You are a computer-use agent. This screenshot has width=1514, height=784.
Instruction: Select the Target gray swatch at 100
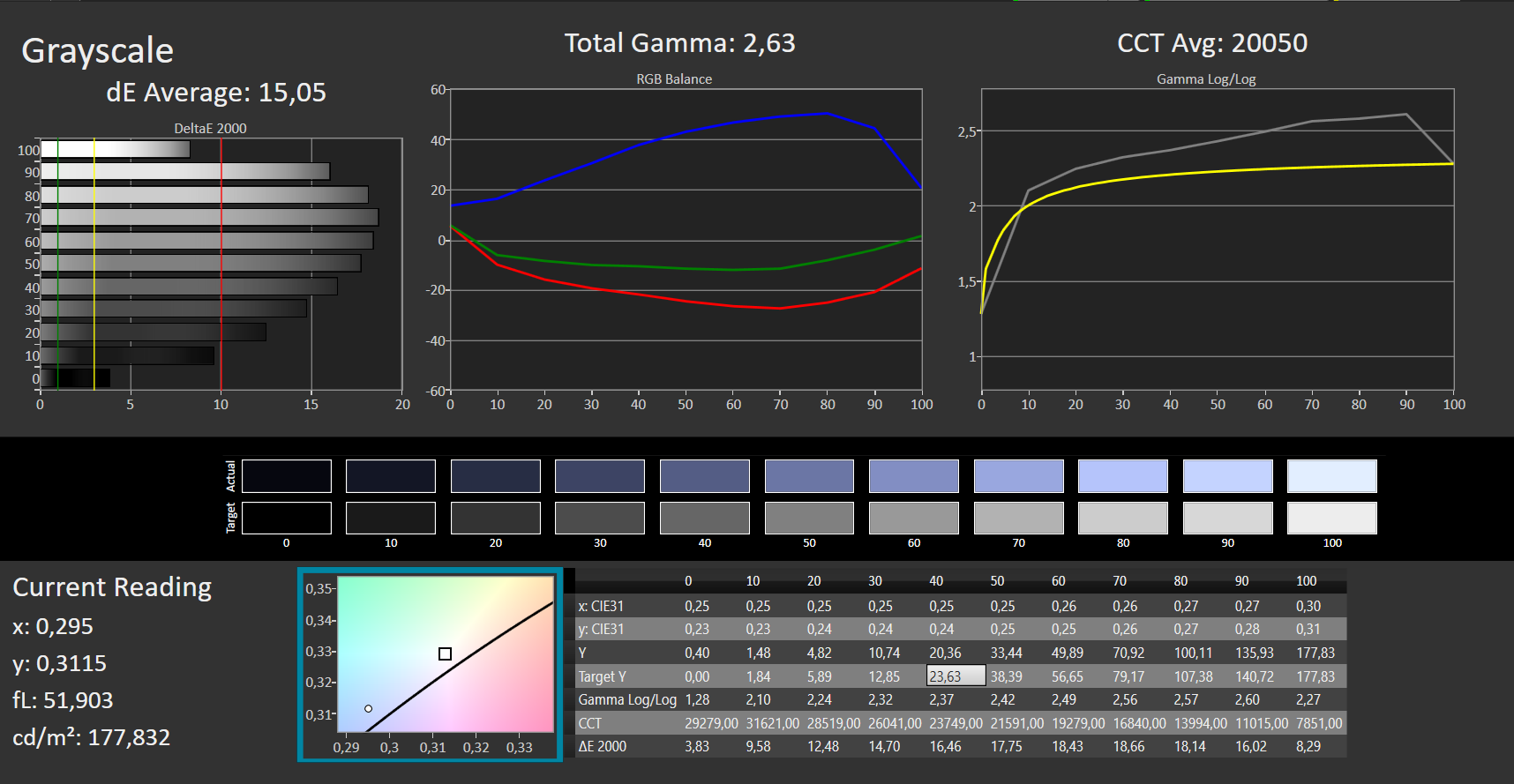coord(1332,518)
